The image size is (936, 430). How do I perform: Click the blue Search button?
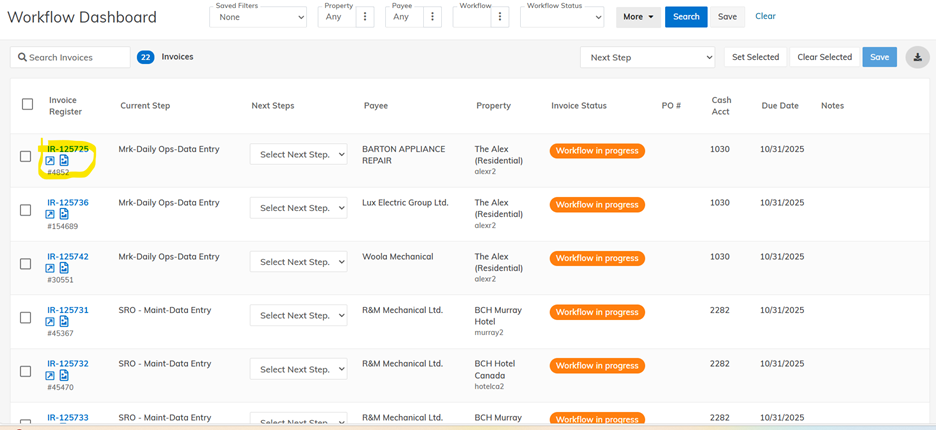tap(686, 17)
